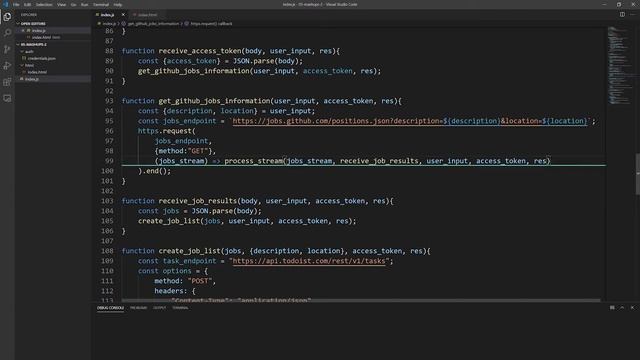Click https.request() callback breadcrumb
This screenshot has width=640, height=360.
211,24
